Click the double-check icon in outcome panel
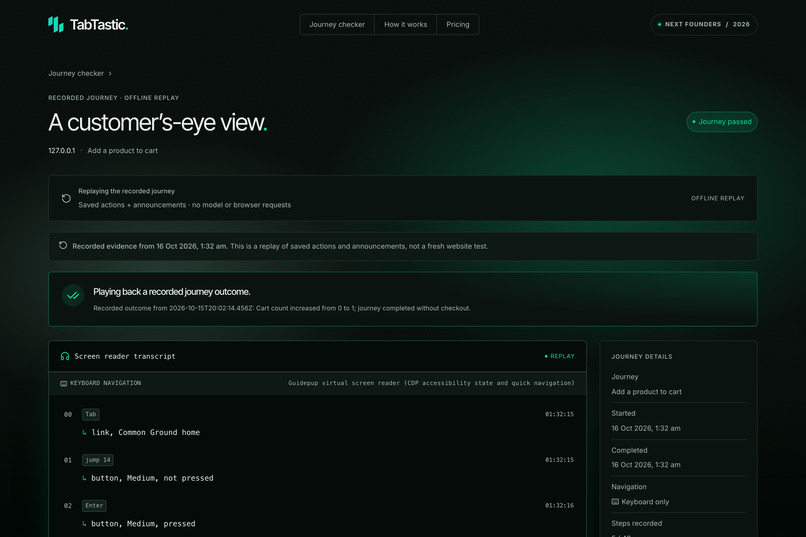The height and width of the screenshot is (537, 806). pos(73,295)
